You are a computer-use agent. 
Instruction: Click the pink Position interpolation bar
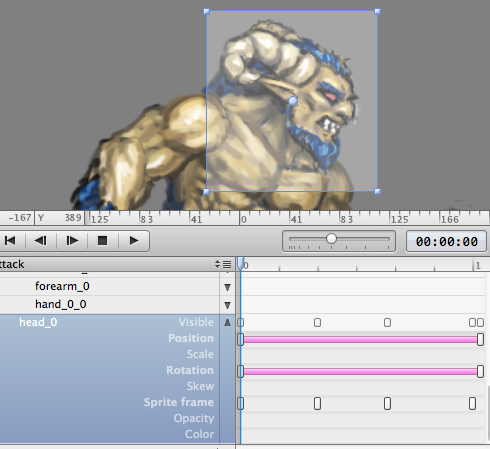[x=360, y=340]
